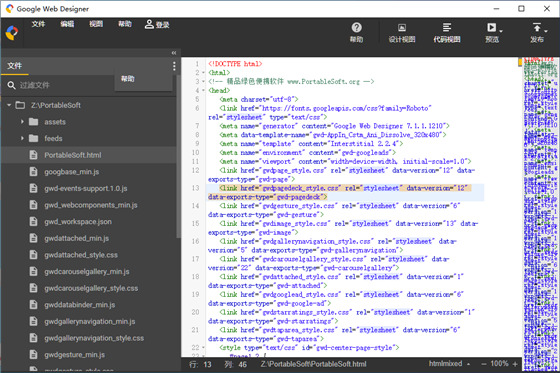Open the 视图 menu
The width and height of the screenshot is (560, 373).
tap(96, 24)
